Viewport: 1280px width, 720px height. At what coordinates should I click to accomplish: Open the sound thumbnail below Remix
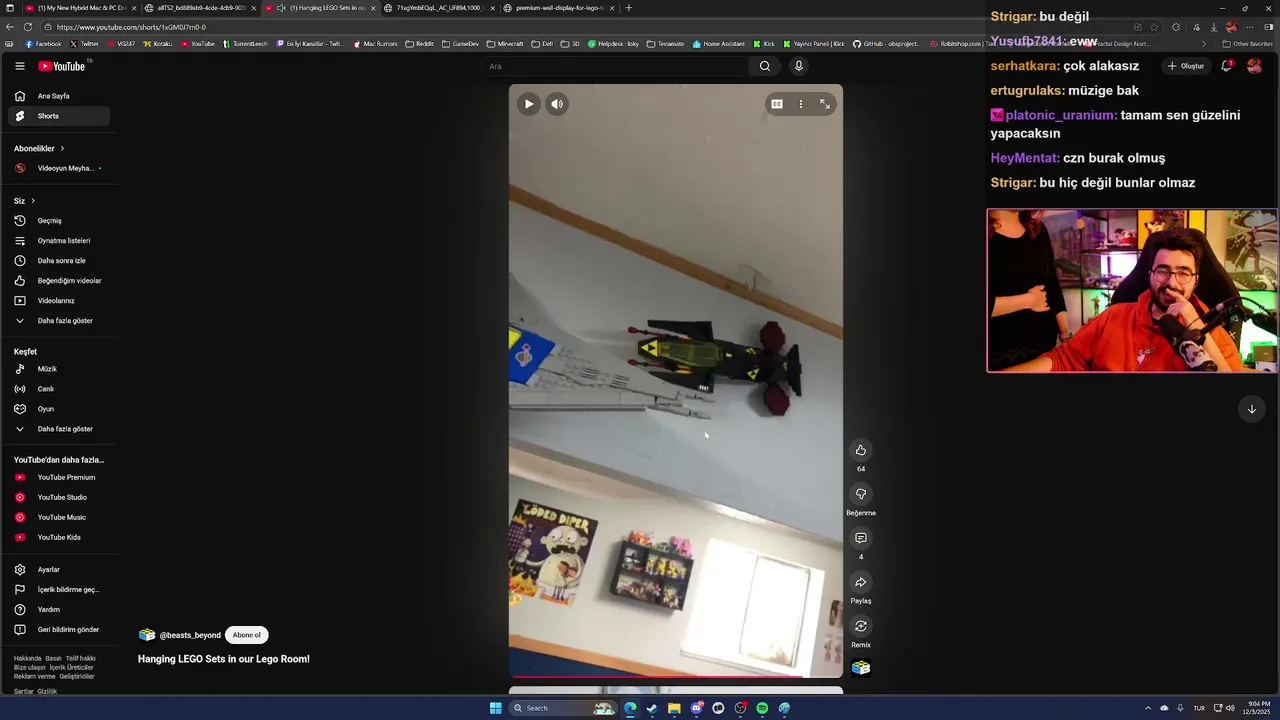[861, 668]
